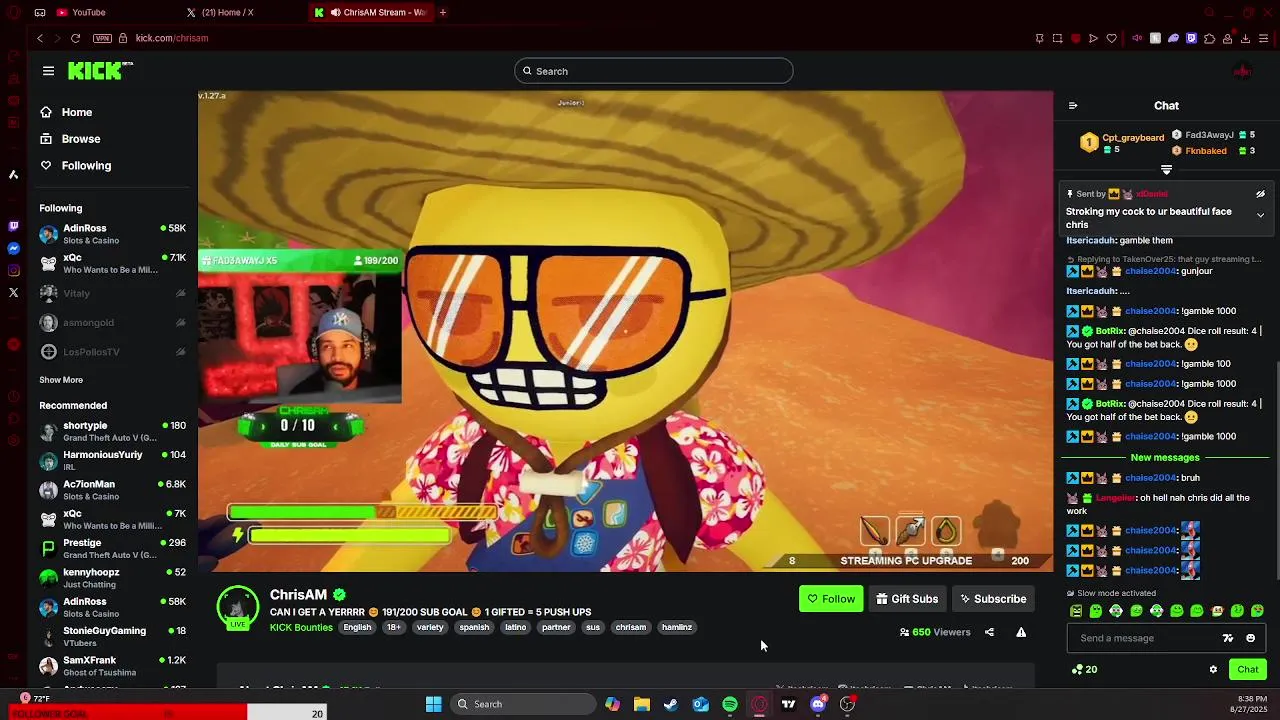Open HarmoniousYuriy recommended channel
Viewport: 1280px width, 720px height.
[x=112, y=460]
